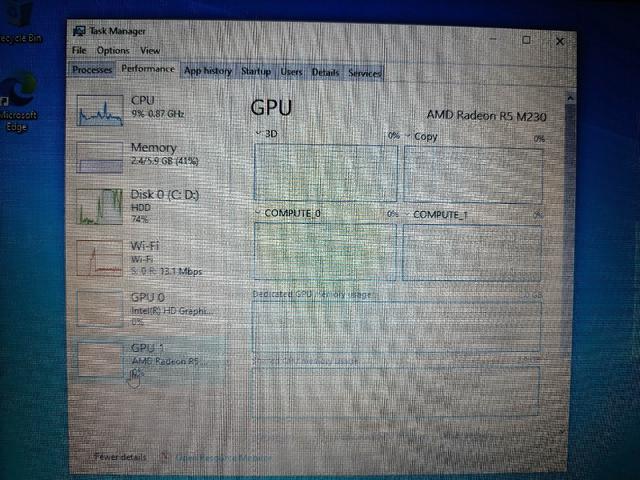Screen dimensions: 640x480
Task: Open the Options menu
Action: tap(113, 51)
